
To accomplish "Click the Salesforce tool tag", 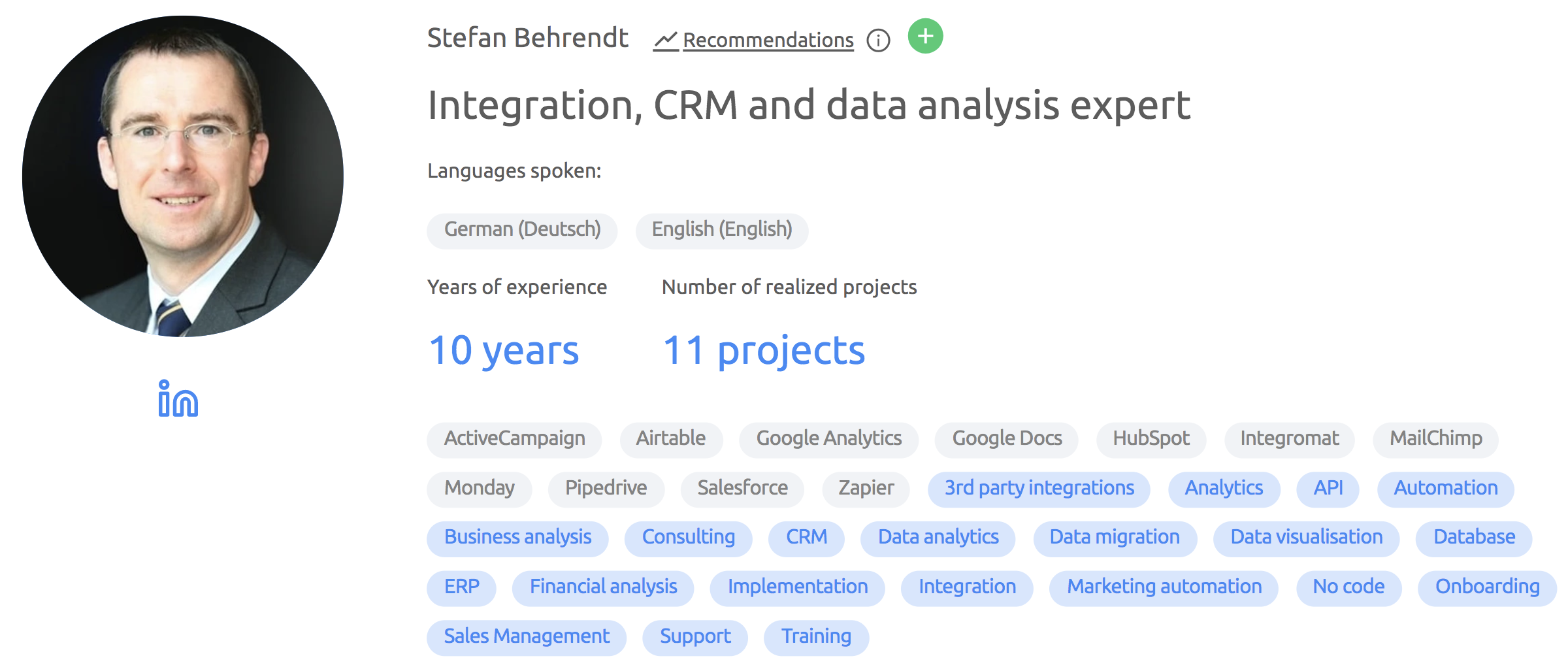I will point(742,488).
